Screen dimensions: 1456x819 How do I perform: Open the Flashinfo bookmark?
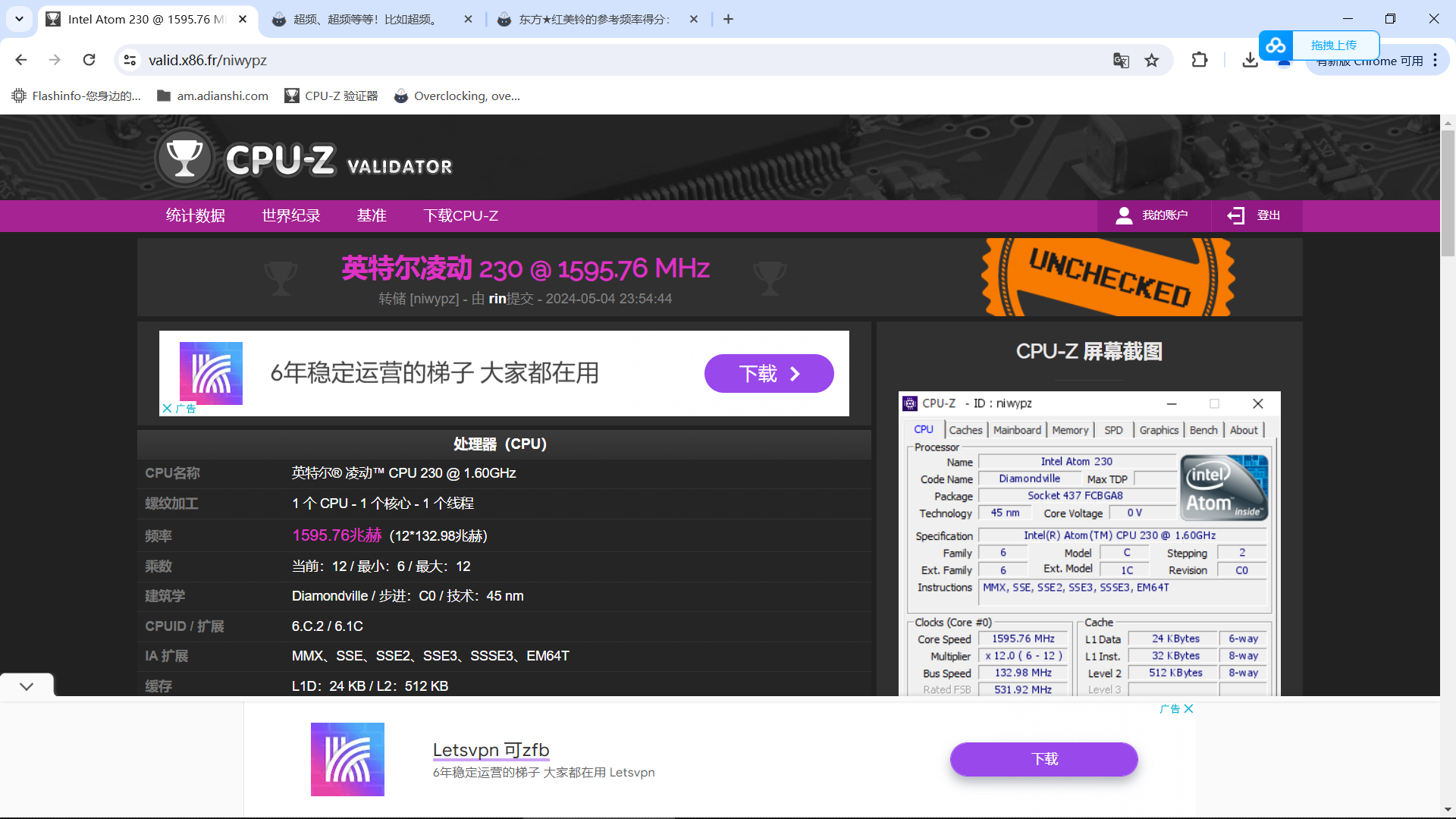tap(77, 96)
